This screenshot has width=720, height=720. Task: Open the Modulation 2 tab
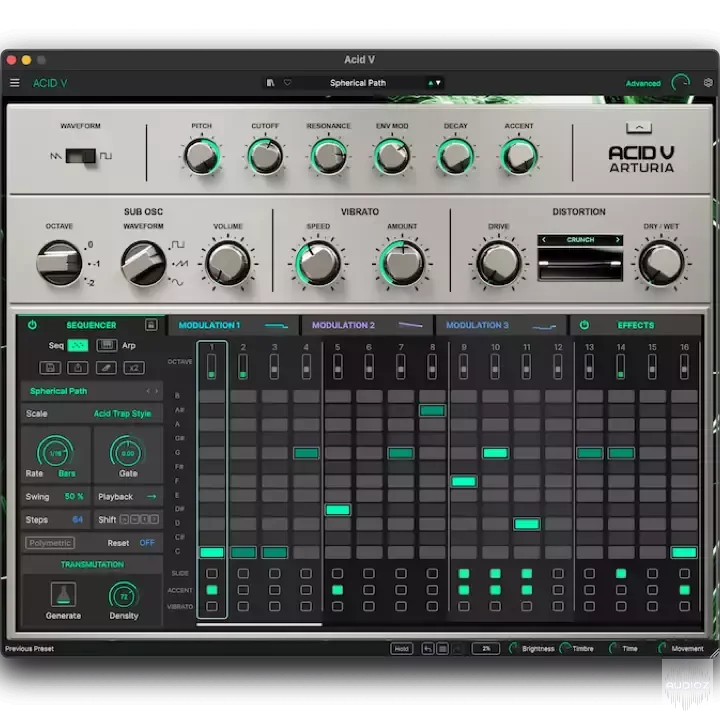(367, 325)
